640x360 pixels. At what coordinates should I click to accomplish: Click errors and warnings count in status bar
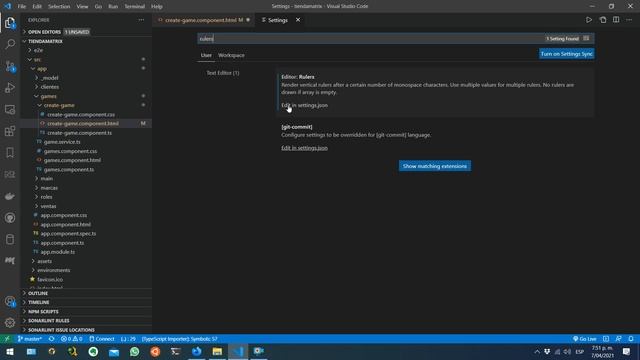71,339
